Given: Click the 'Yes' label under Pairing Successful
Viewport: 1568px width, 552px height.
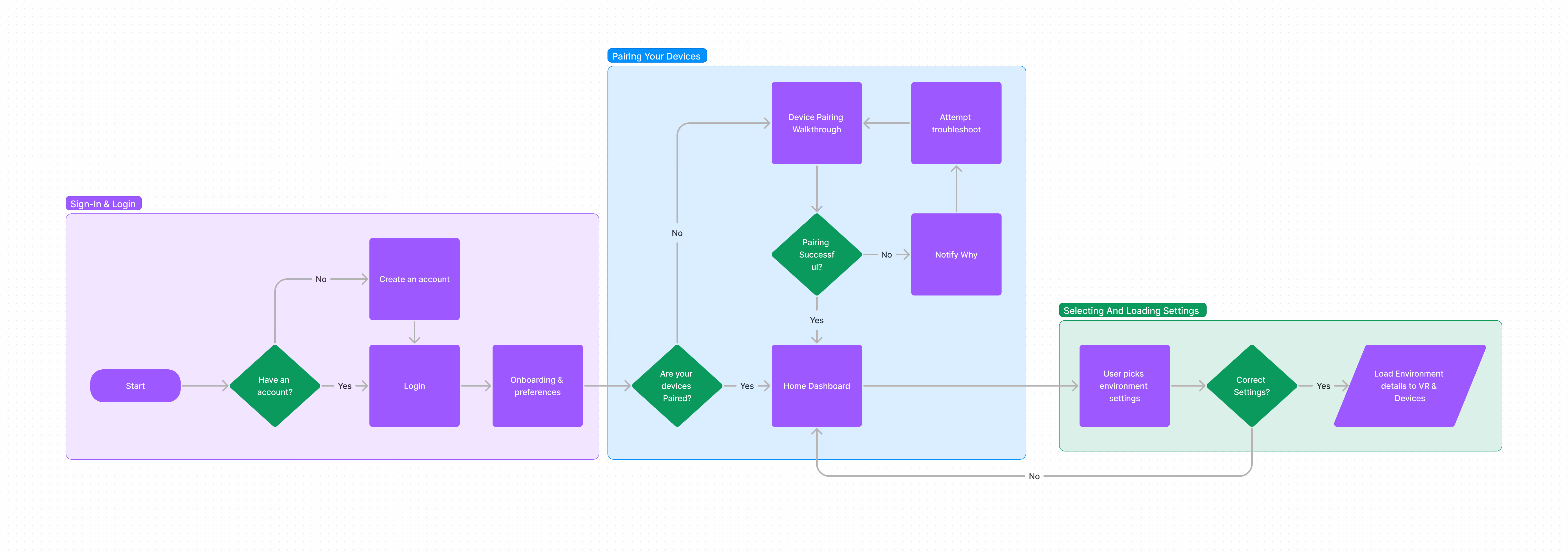Looking at the screenshot, I should point(816,320).
